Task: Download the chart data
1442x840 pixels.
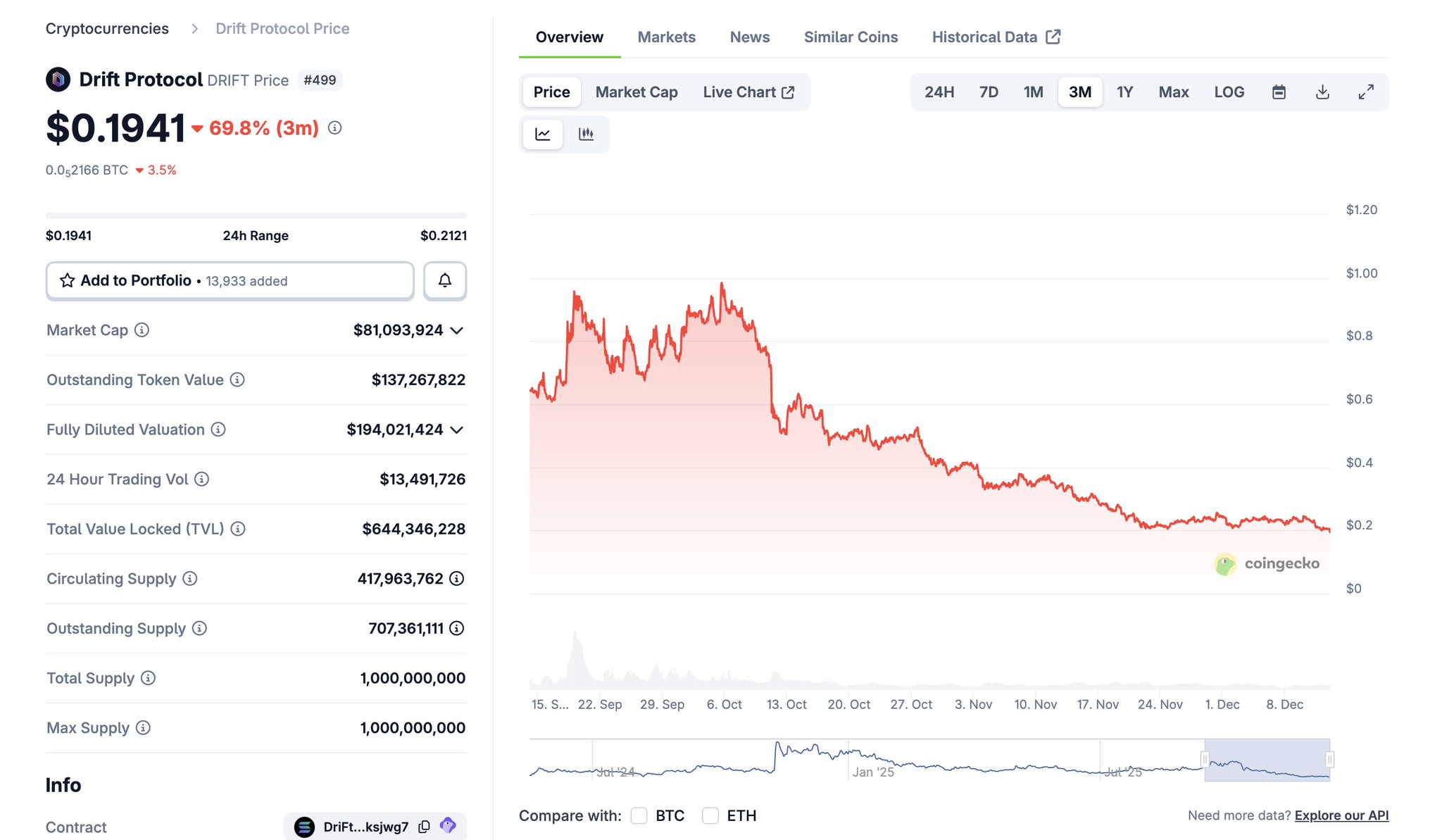Action: tap(1322, 92)
